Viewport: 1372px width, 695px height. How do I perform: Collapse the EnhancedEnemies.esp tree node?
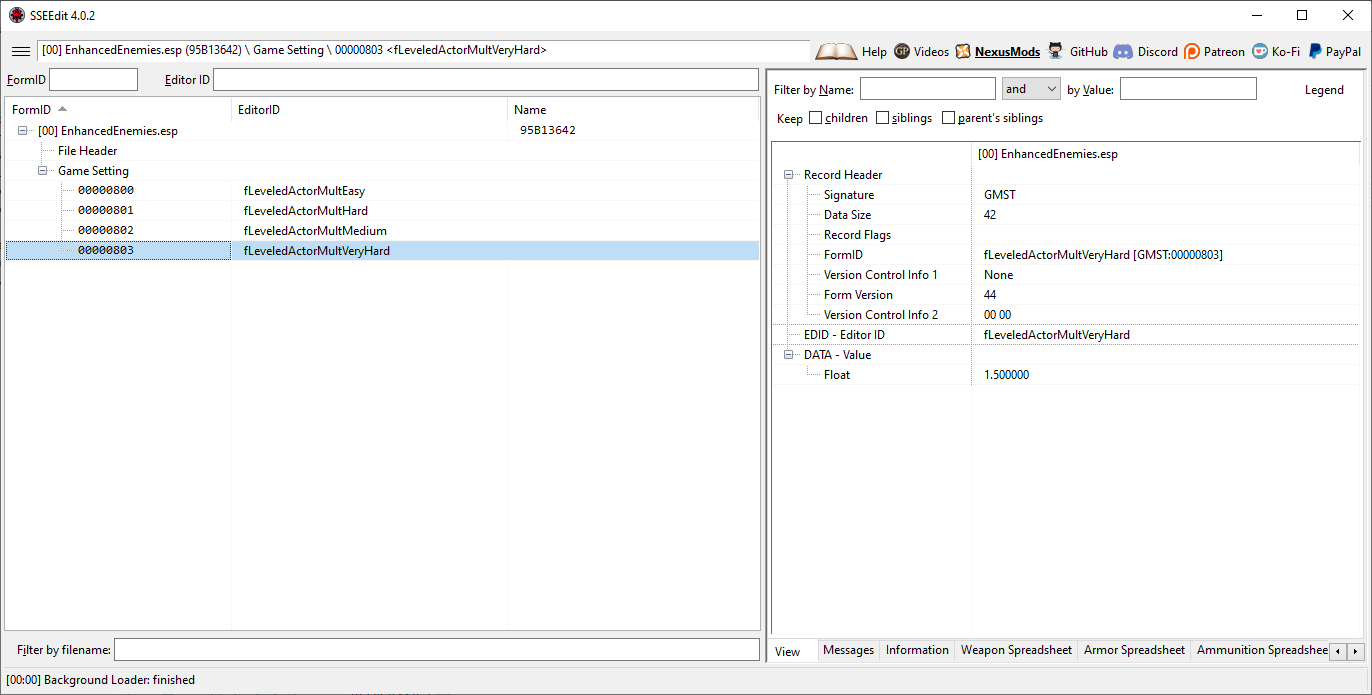point(23,131)
